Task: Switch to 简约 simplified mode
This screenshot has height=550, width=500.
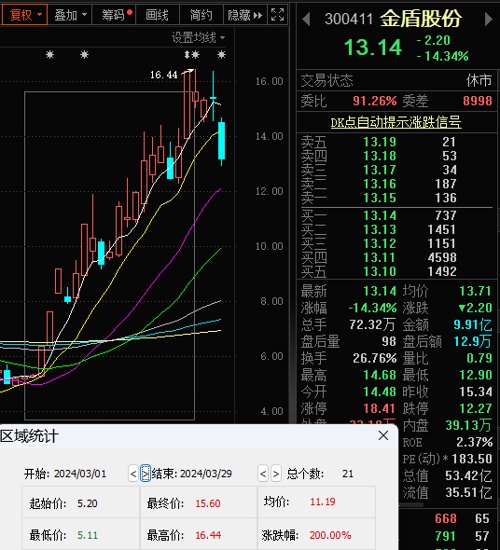Action: (x=201, y=15)
